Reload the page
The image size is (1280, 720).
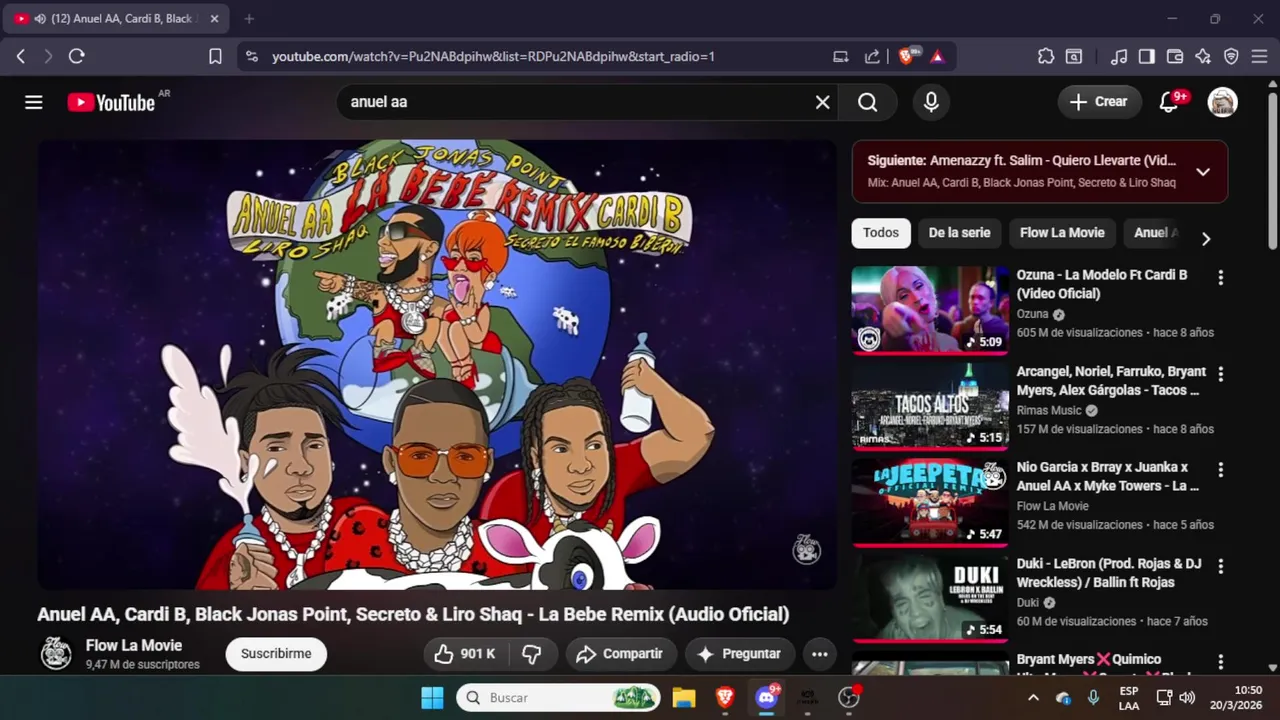(x=76, y=57)
